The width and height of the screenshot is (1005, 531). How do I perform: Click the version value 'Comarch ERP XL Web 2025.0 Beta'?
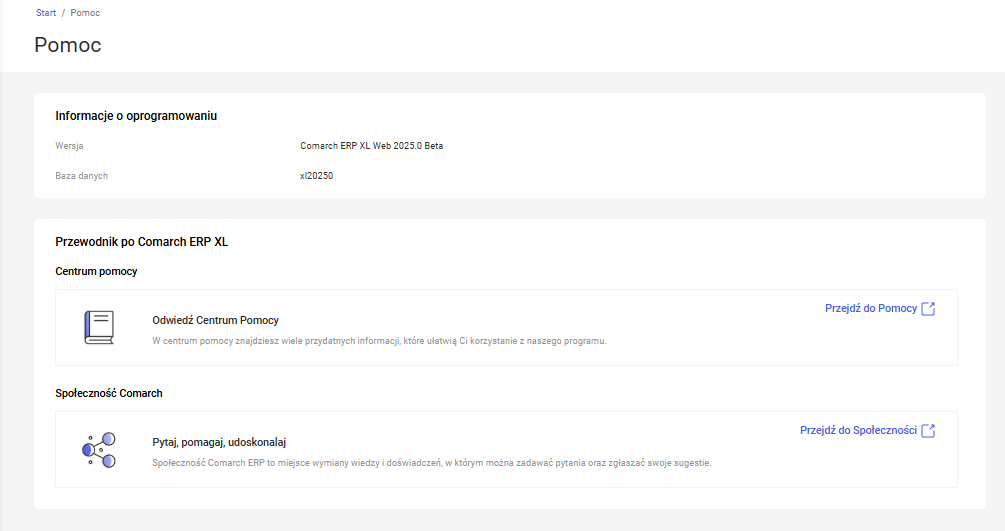tap(371, 146)
